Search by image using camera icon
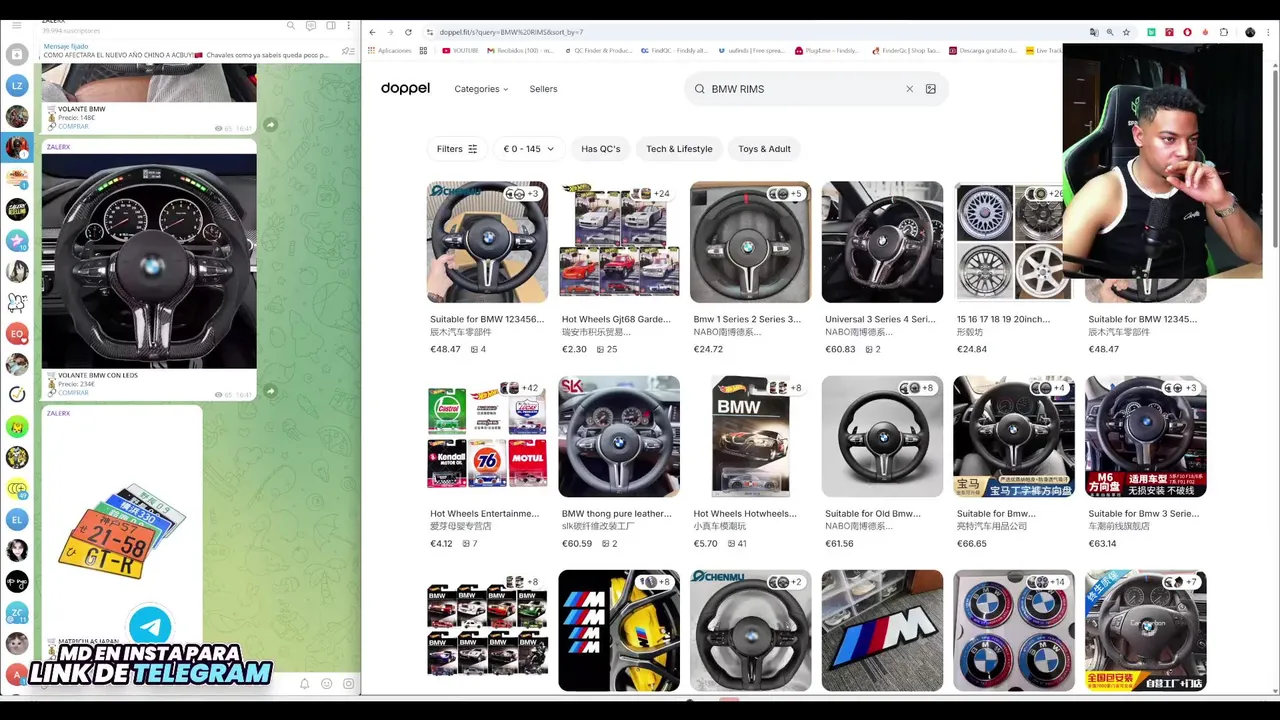1280x720 pixels. 930,89
